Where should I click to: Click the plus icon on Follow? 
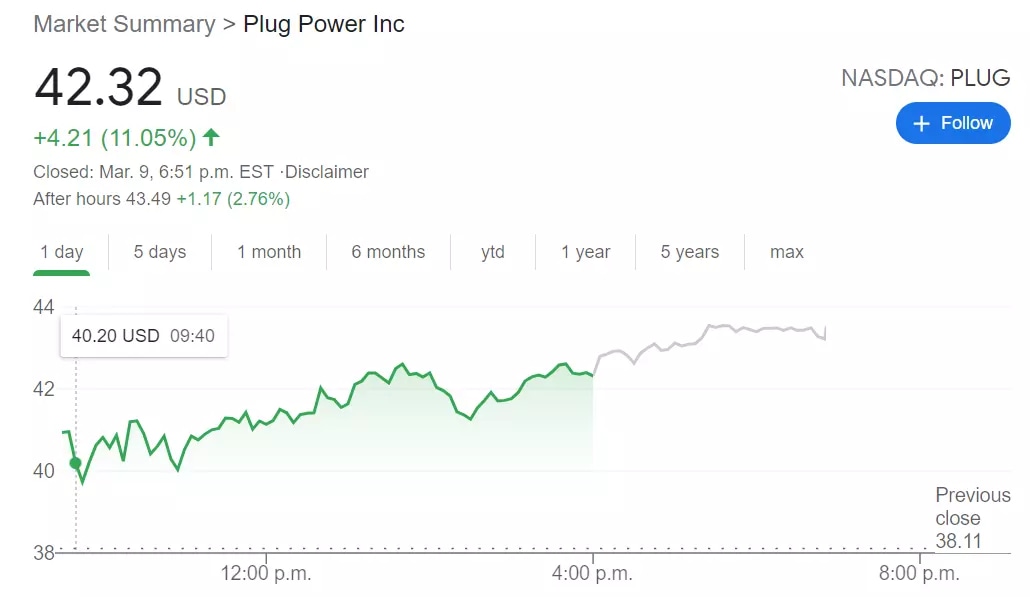tap(921, 123)
